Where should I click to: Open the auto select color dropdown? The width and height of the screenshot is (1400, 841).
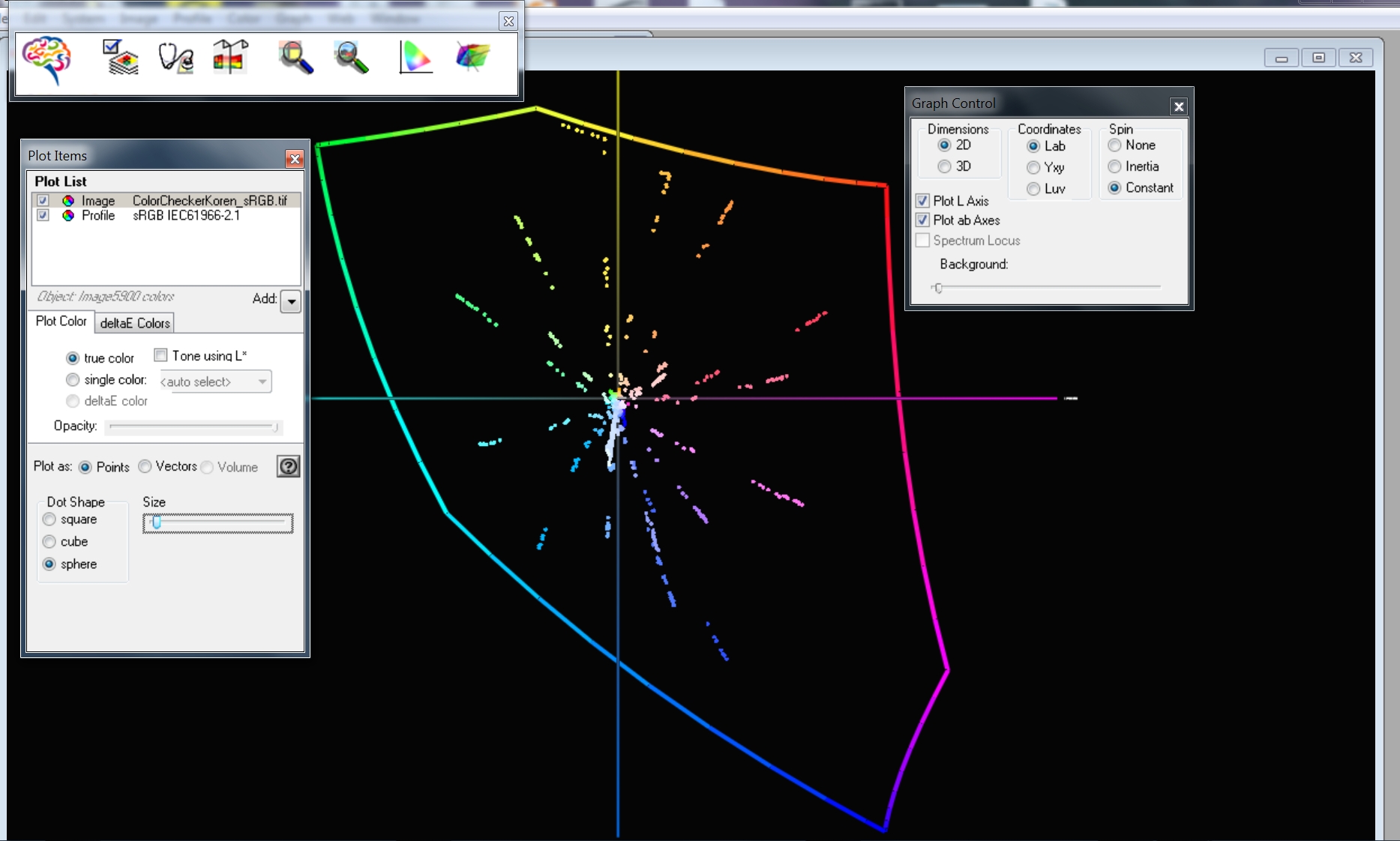click(x=215, y=382)
